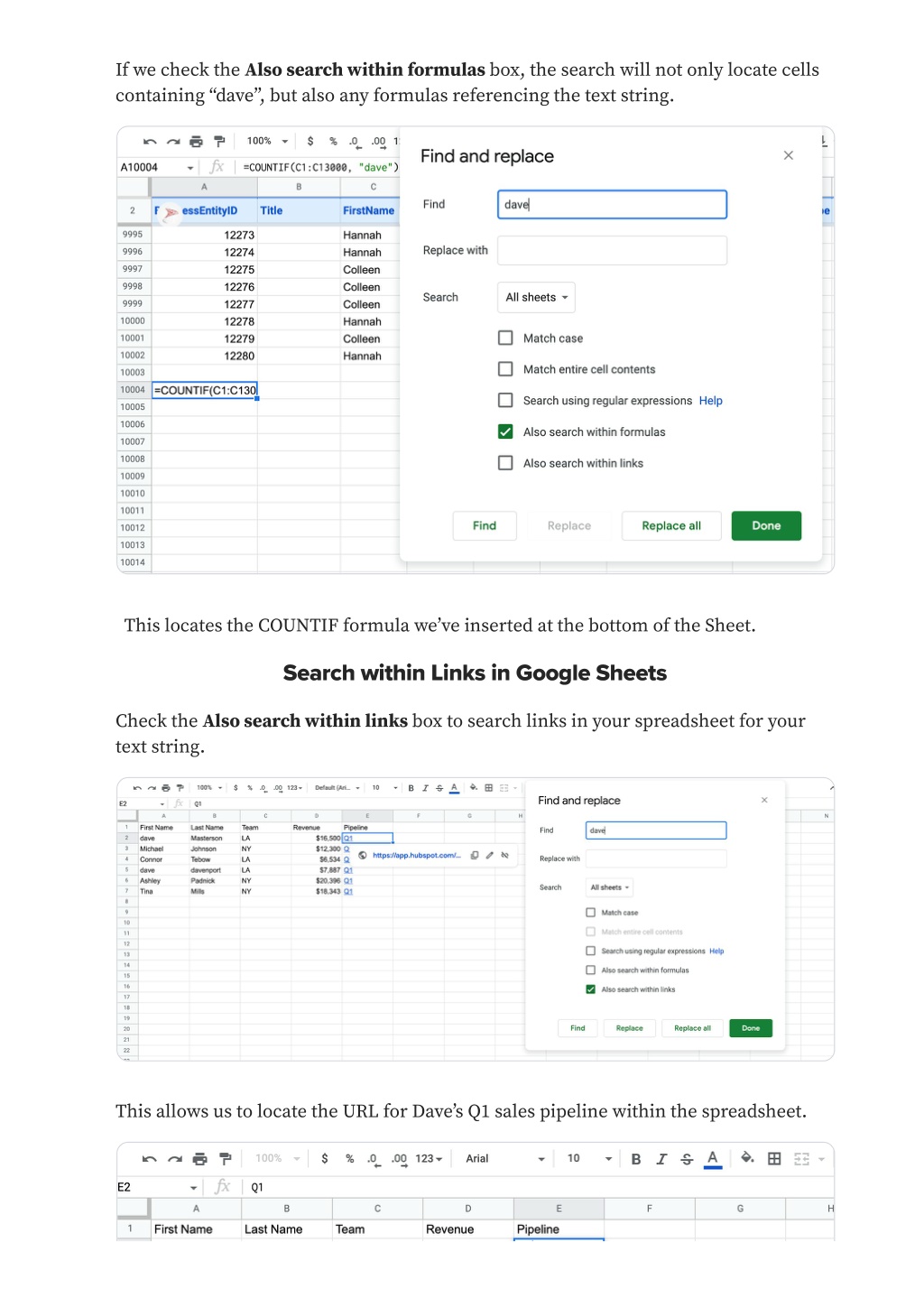Uncheck Also search within links in small dialog
The width and height of the screenshot is (924, 1308).
(x=591, y=990)
